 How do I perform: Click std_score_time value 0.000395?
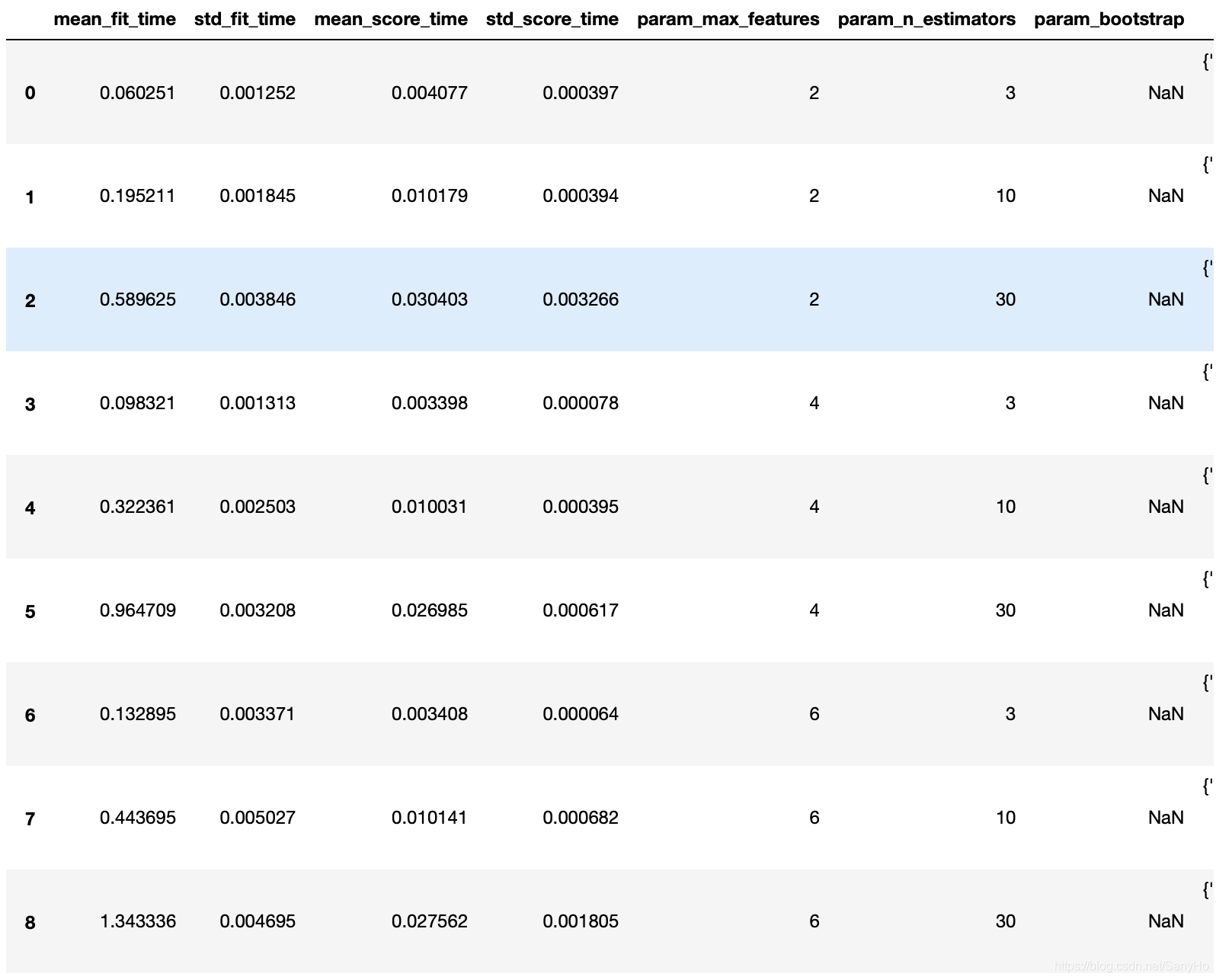click(x=581, y=507)
